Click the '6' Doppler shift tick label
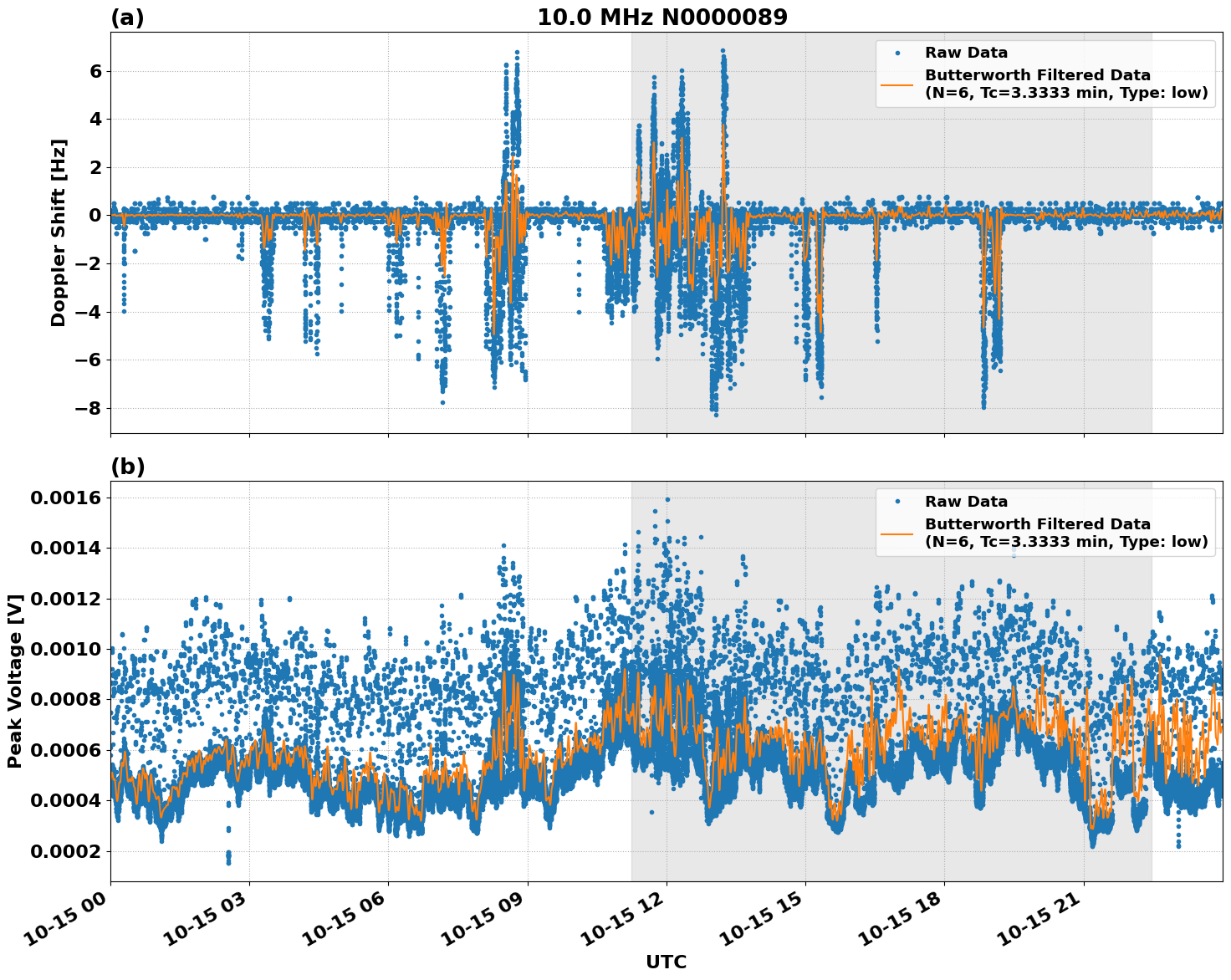Screen dimensions: 1231x980 95,72
